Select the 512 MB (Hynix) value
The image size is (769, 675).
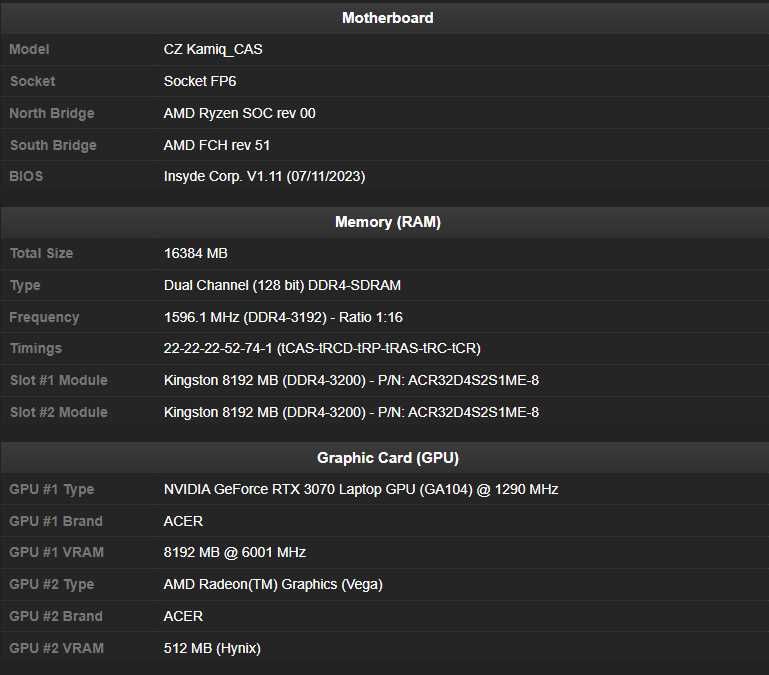point(212,649)
